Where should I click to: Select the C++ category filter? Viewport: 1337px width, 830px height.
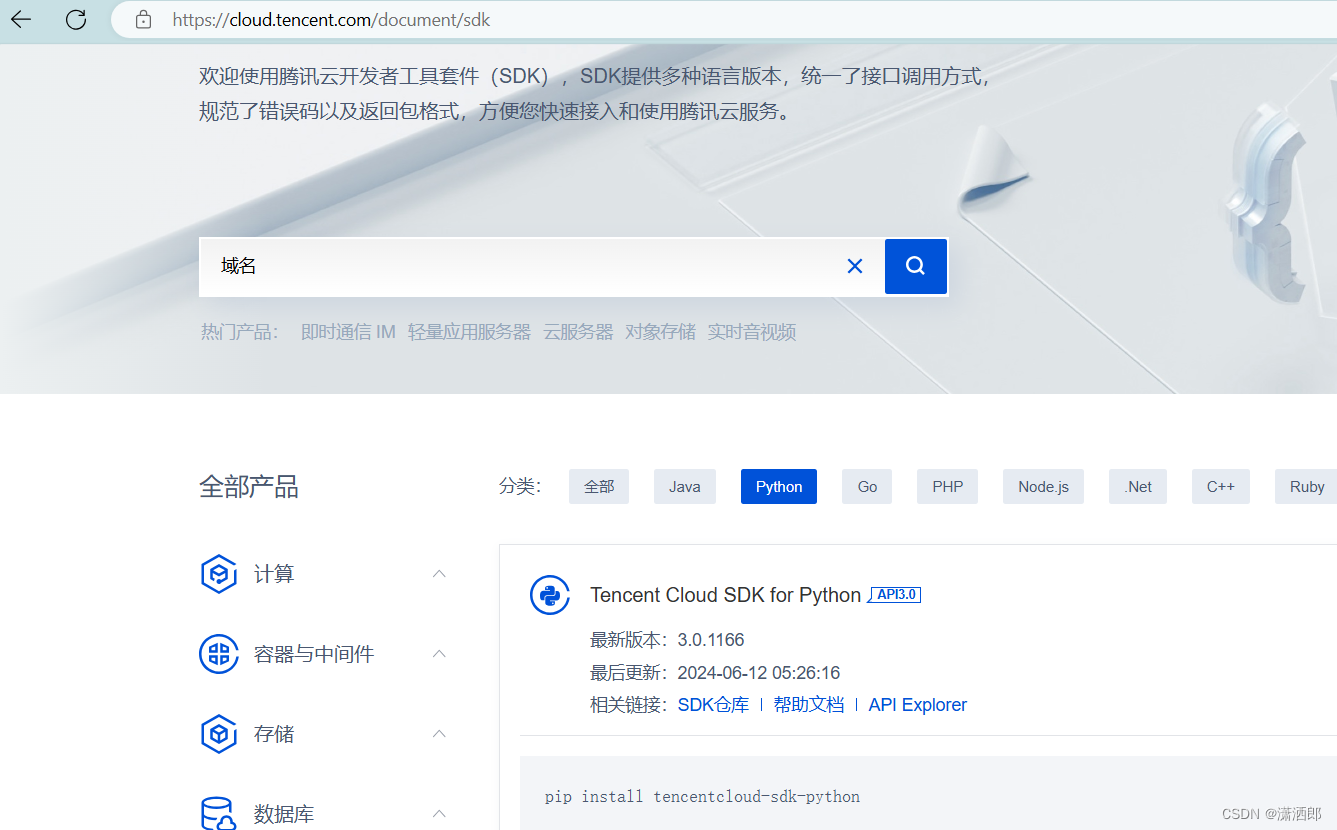(1221, 486)
